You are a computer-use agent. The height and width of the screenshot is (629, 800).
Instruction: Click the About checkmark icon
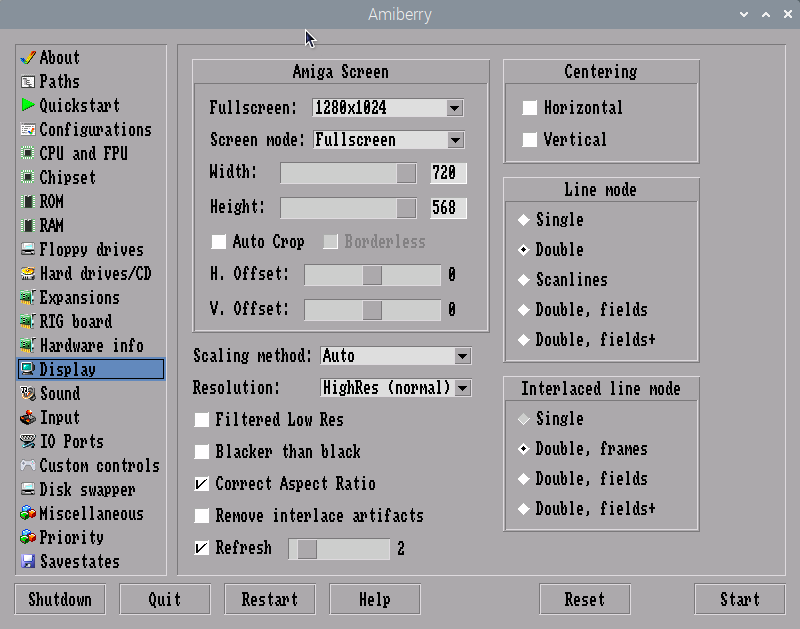pos(28,58)
